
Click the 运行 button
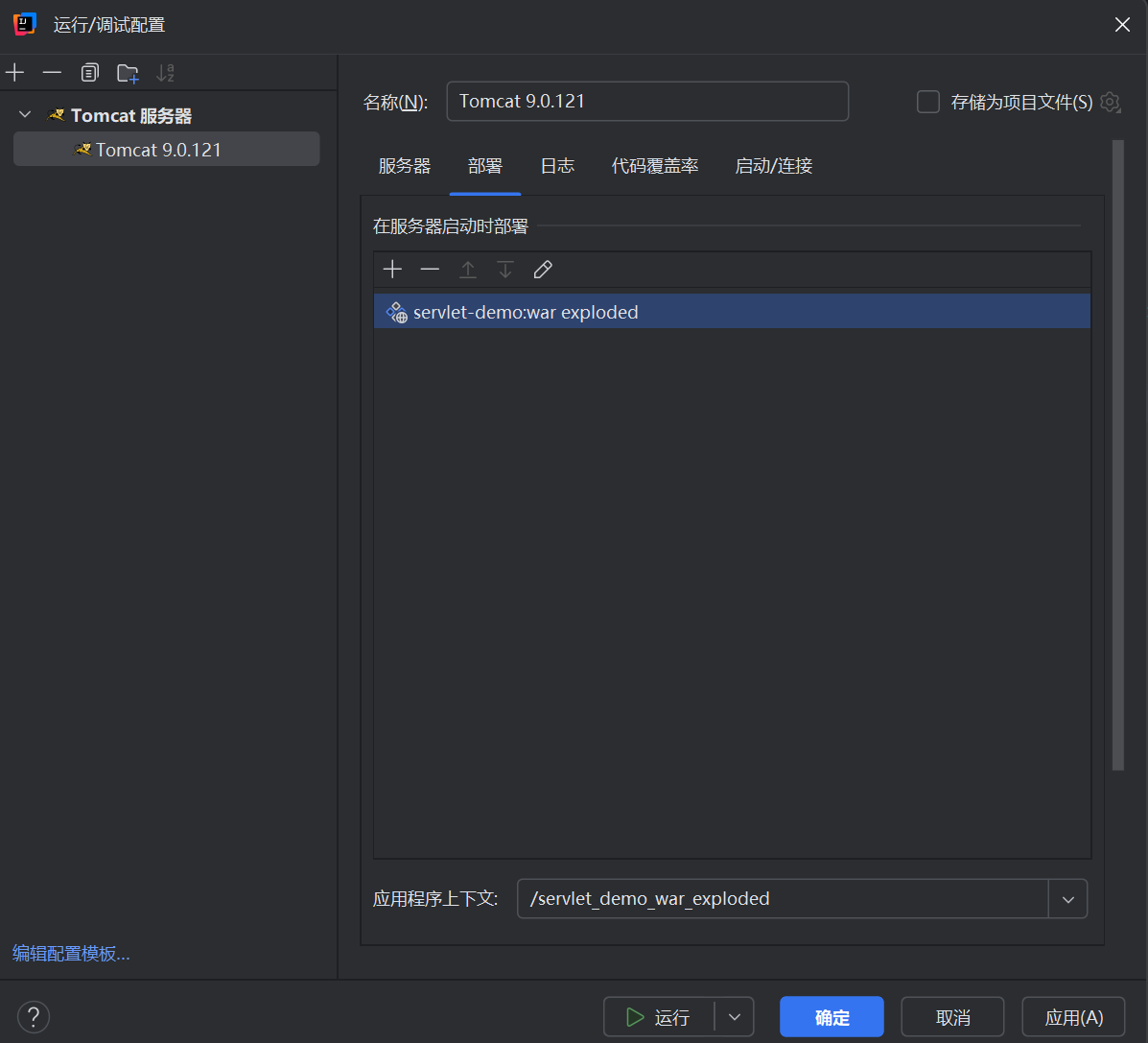[x=658, y=1017]
